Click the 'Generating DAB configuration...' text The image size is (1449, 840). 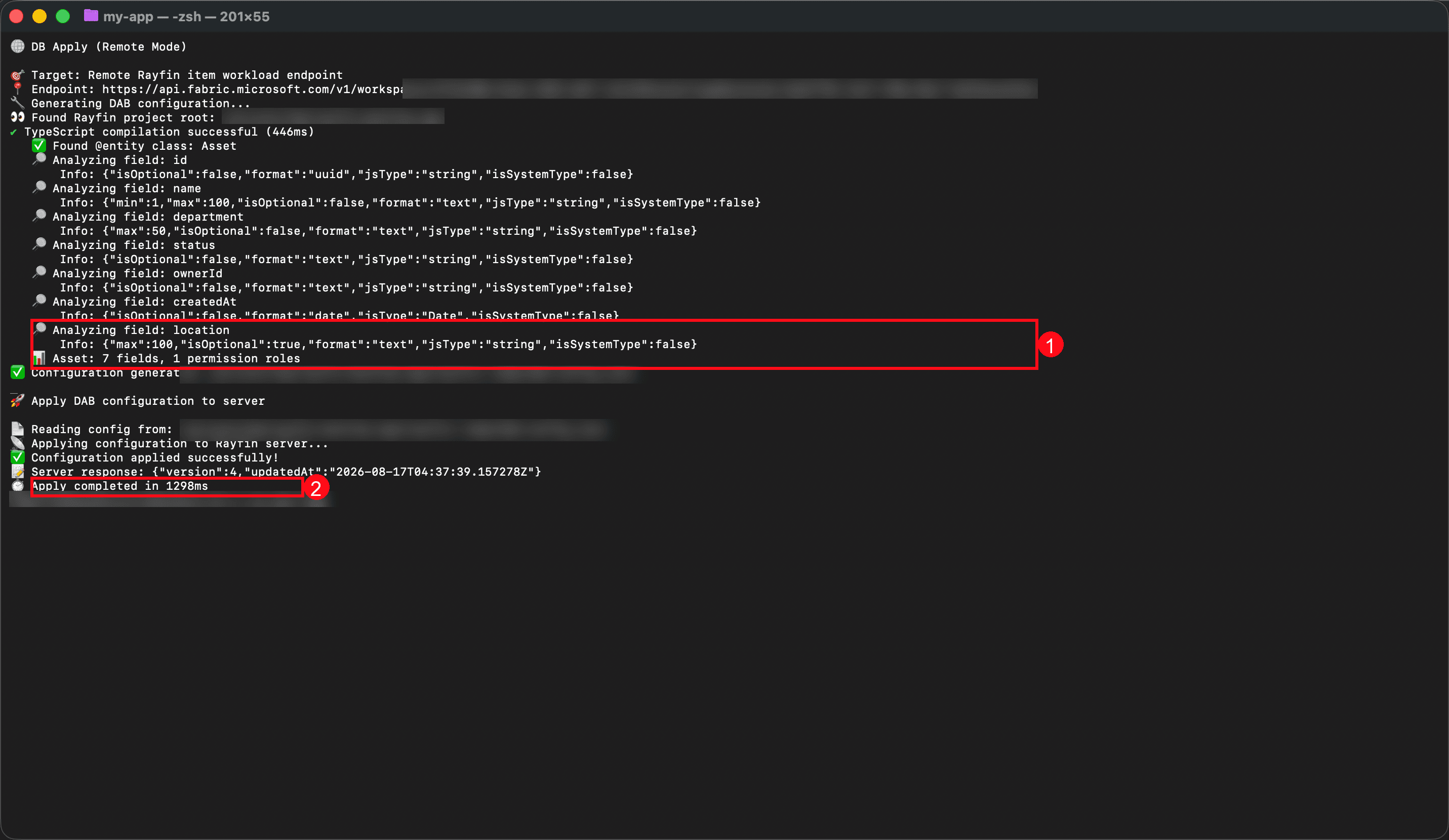[141, 103]
